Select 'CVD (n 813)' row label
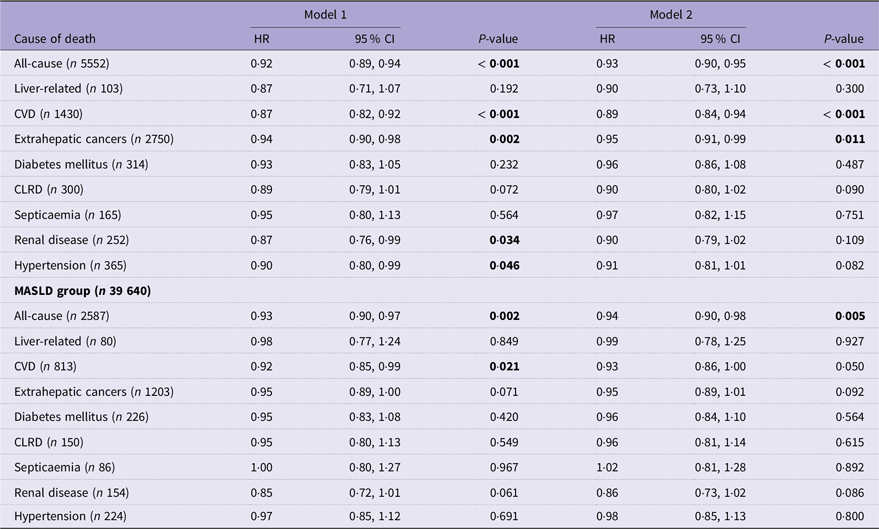Screen dimensions: 879x529 45,366
